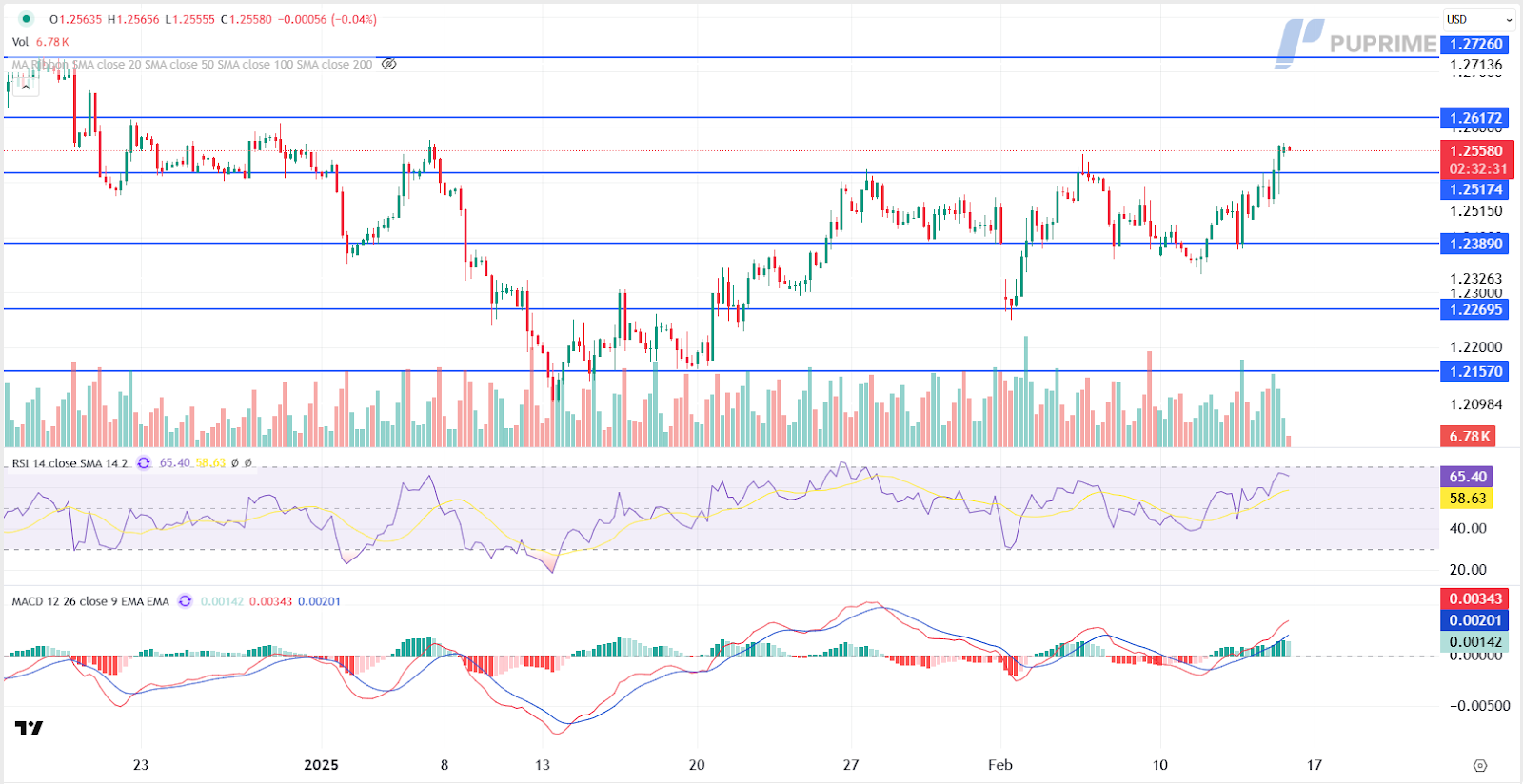
Task: Click the 1.23263 price axis value
Action: tap(1475, 279)
